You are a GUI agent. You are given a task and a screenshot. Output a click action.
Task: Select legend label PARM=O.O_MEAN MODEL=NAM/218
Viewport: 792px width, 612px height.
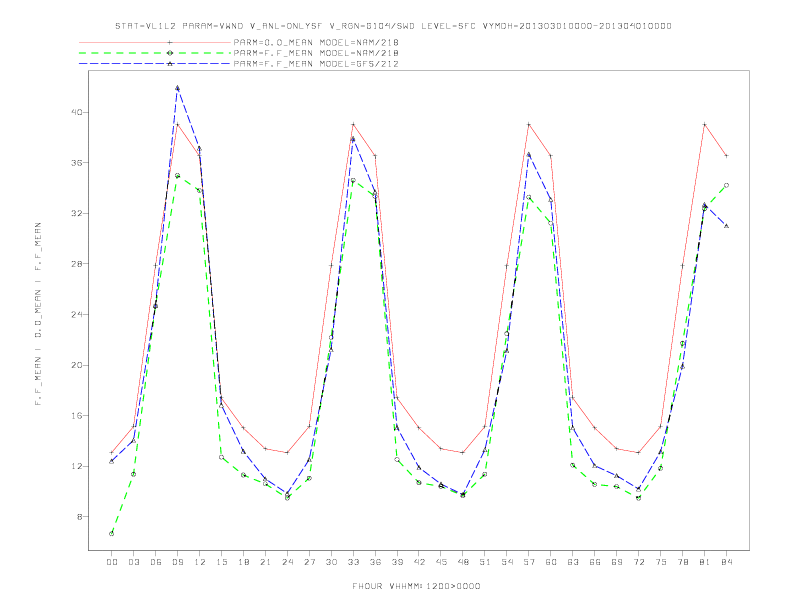[316, 42]
